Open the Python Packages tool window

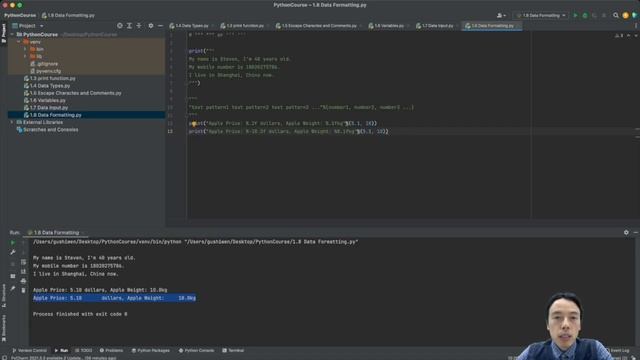151,350
